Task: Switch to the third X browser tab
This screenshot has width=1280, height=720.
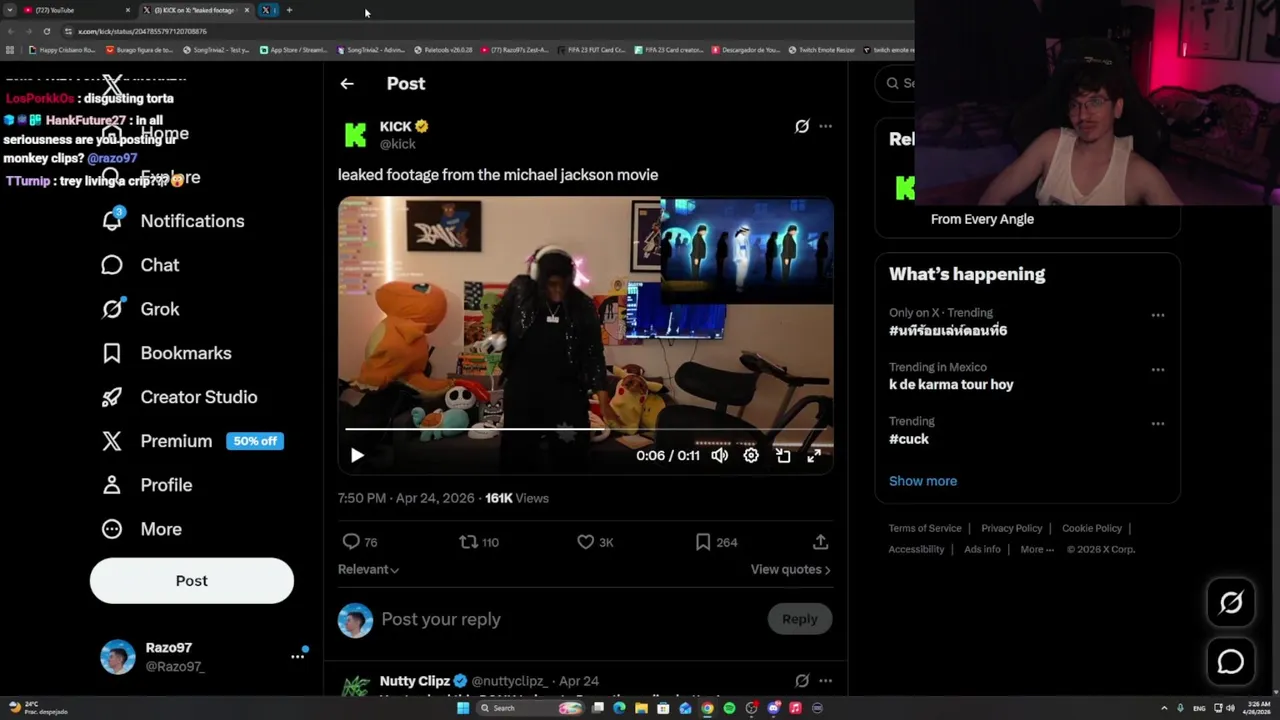Action: 267,10
